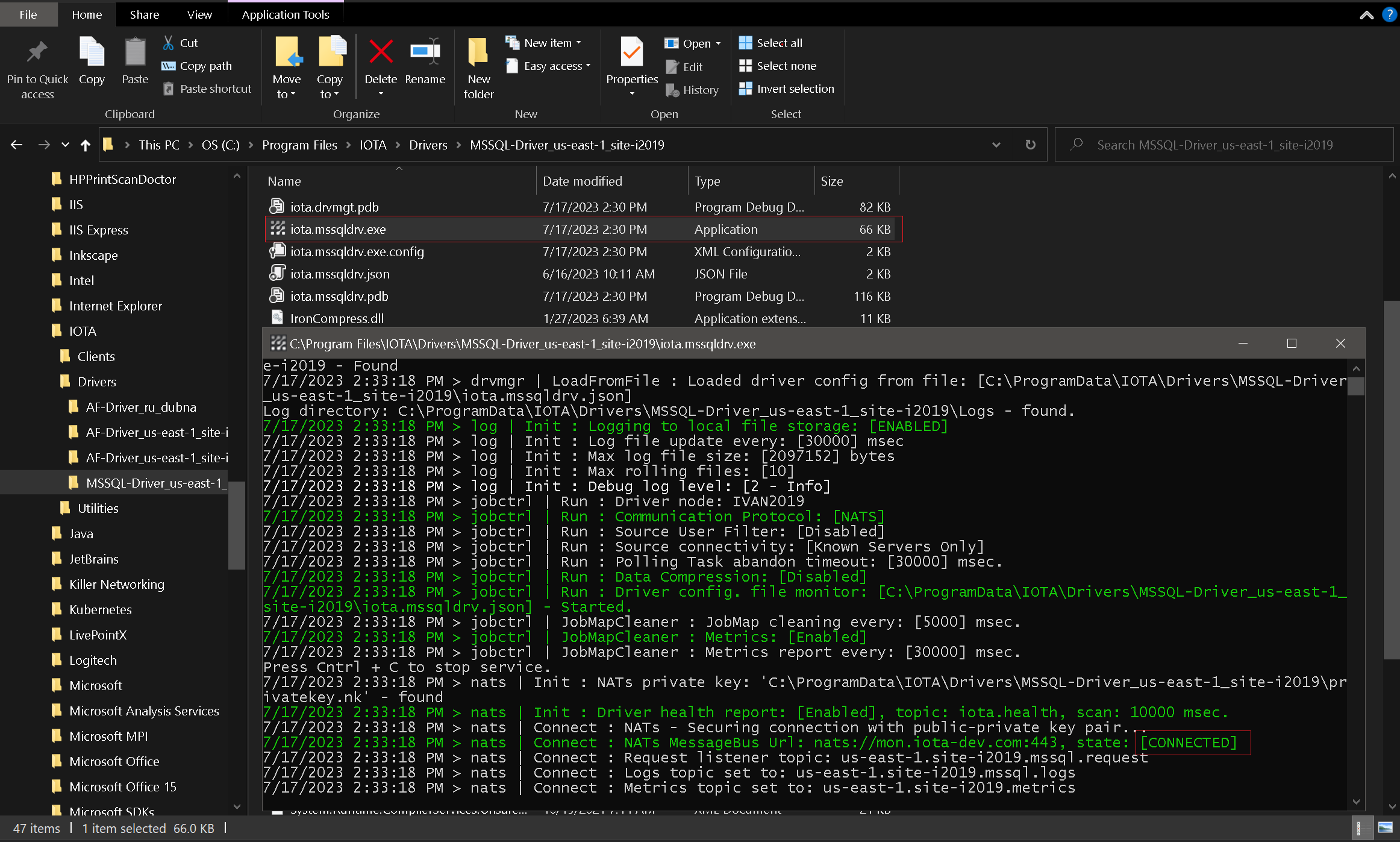
Task: Select the AF-Driver_ru_dubna folder
Action: pos(141,407)
